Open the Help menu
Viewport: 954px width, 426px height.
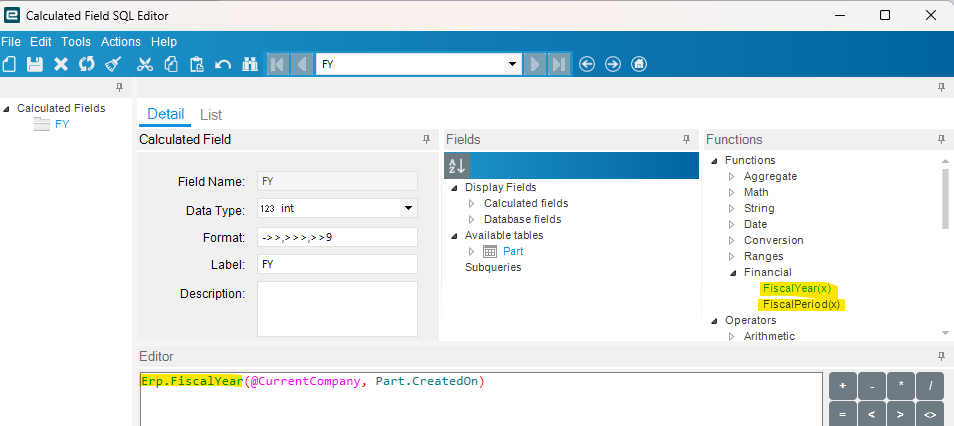pyautogui.click(x=164, y=41)
